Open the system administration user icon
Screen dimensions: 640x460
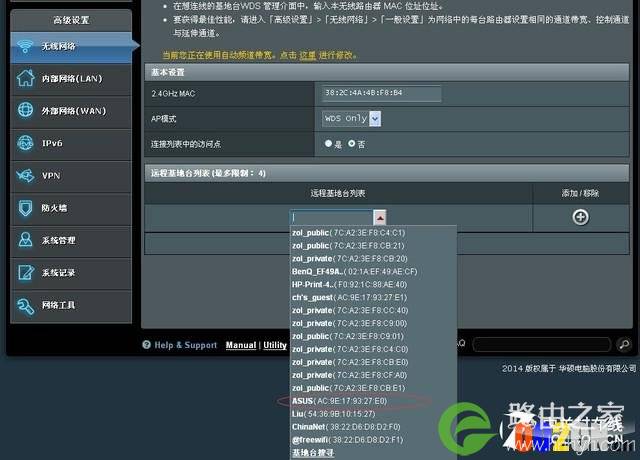coord(25,240)
